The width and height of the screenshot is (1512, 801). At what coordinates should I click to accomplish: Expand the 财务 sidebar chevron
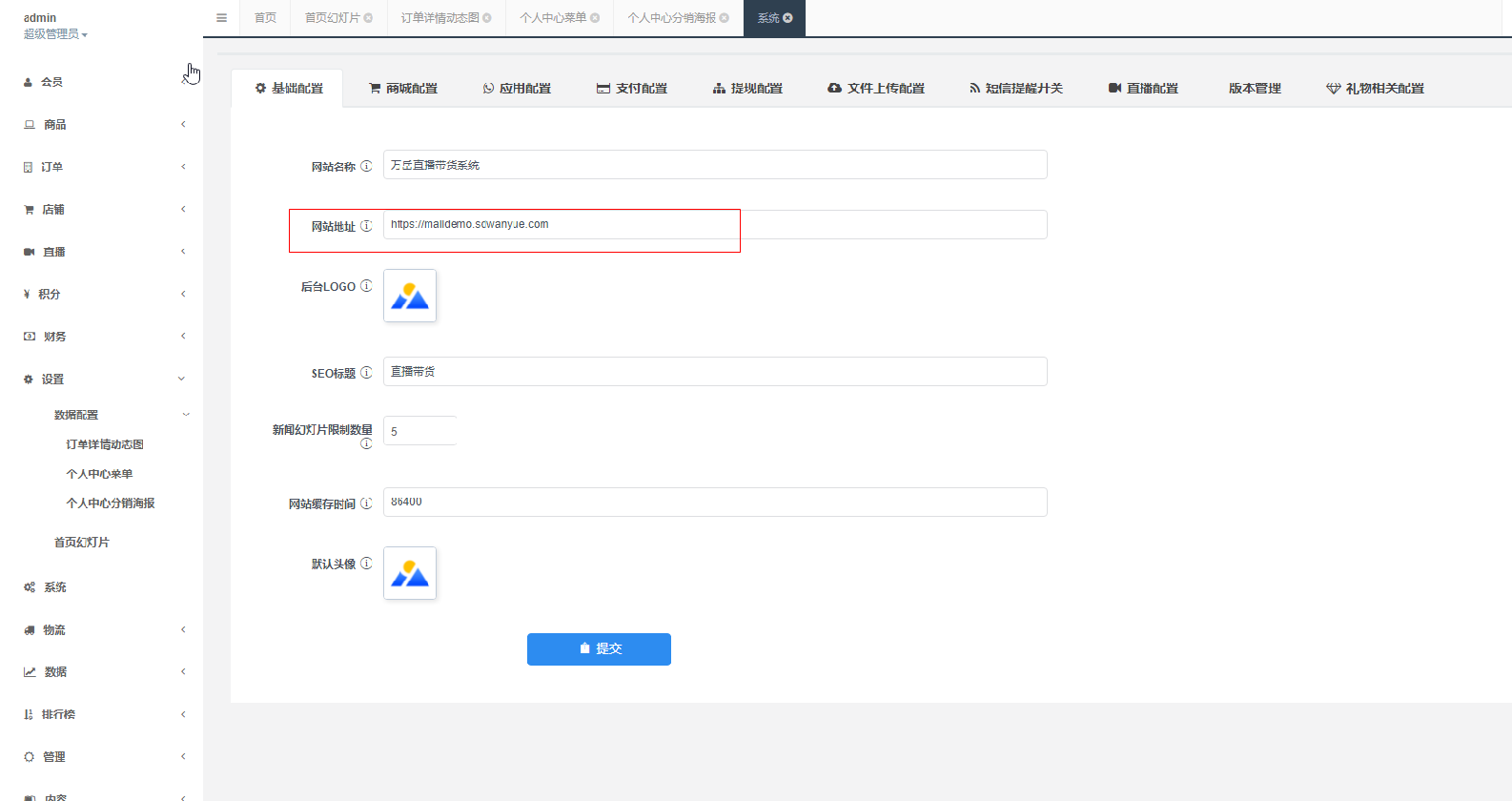pos(183,336)
